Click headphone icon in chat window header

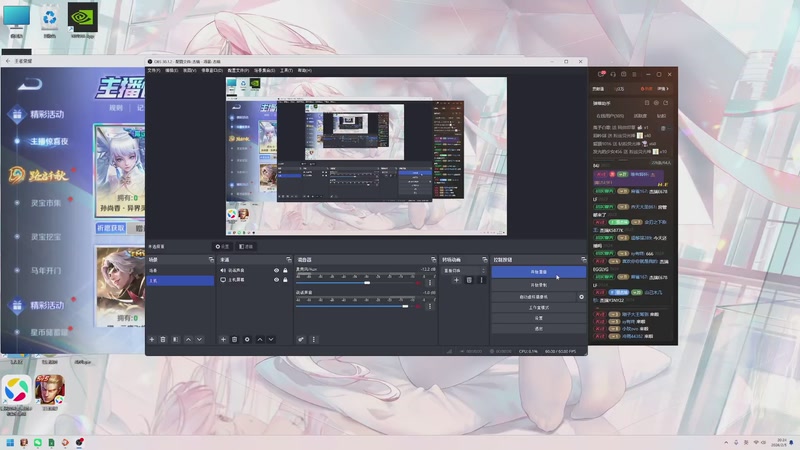pos(613,74)
